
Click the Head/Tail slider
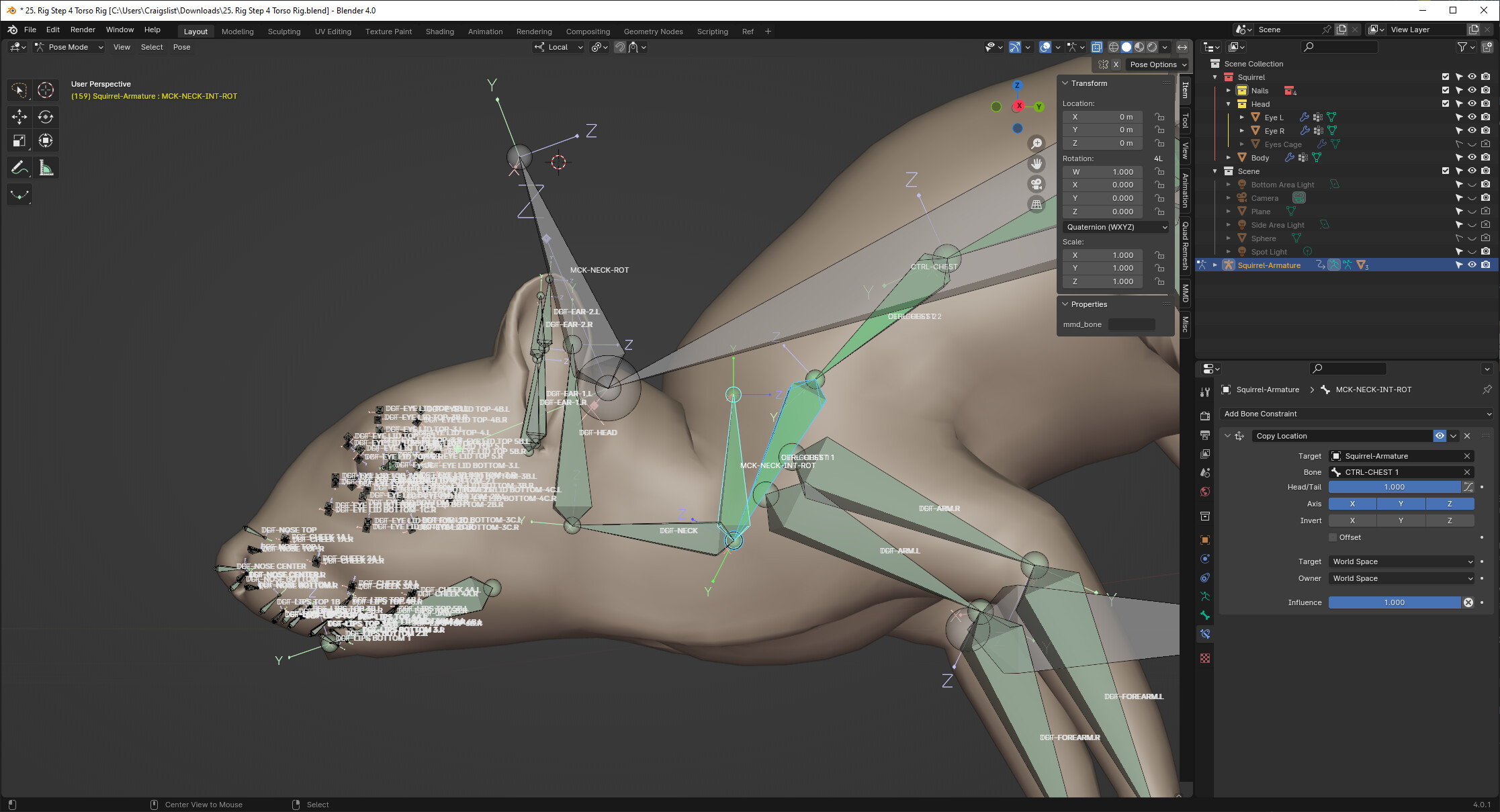tap(1395, 487)
